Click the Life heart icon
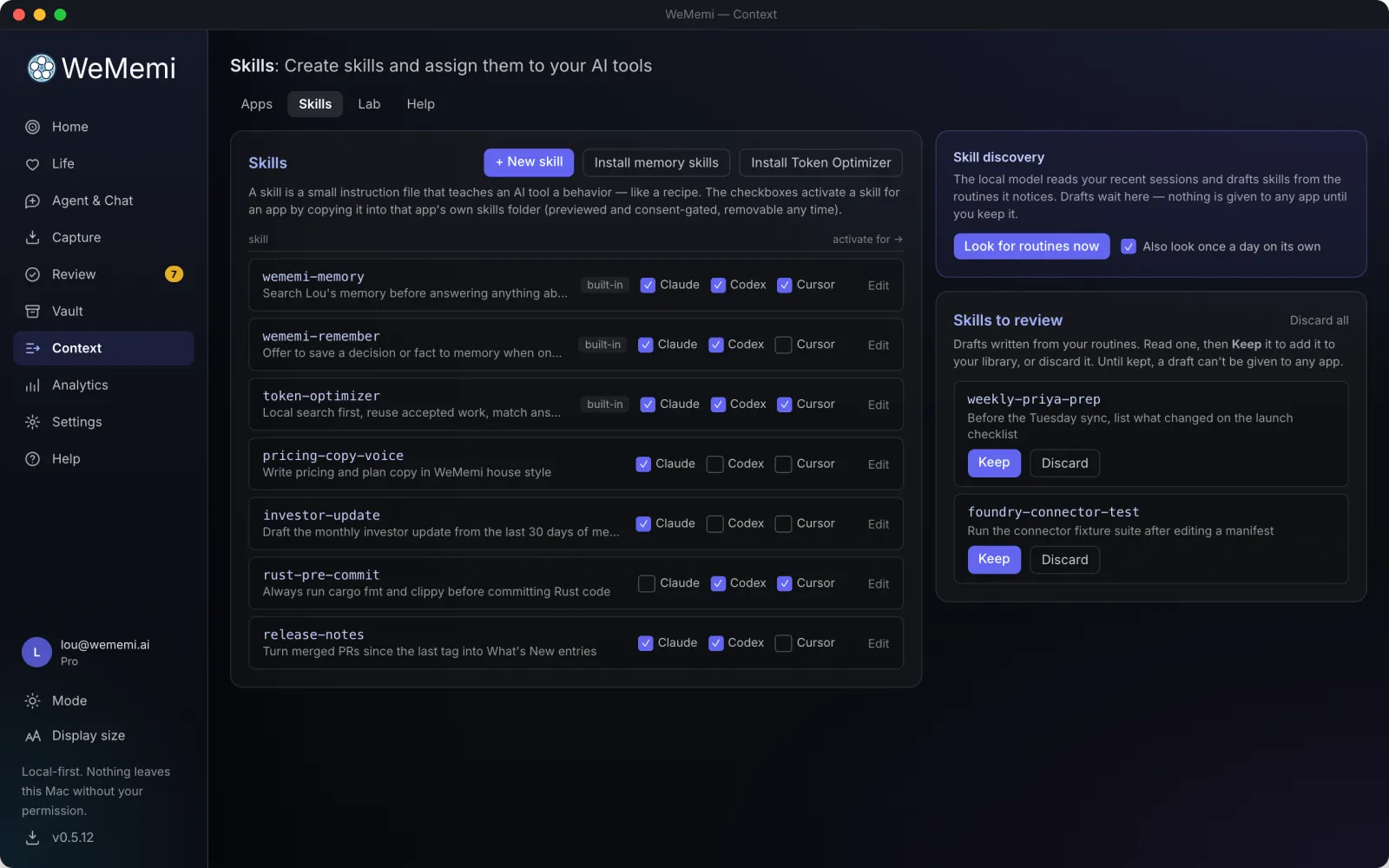The width and height of the screenshot is (1389, 868). [32, 164]
